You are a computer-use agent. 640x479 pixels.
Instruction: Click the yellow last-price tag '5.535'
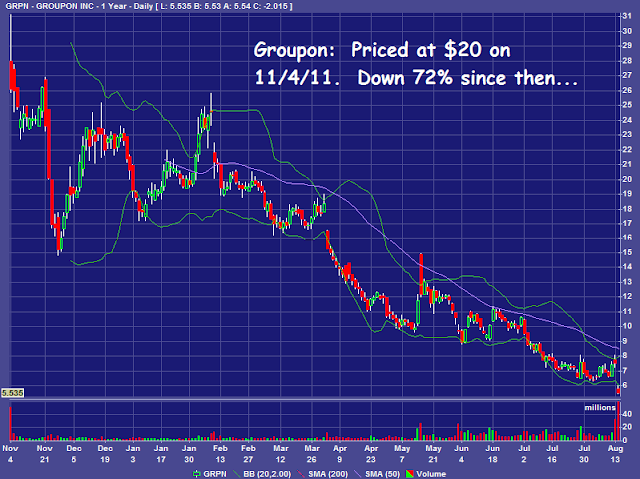click(12, 393)
